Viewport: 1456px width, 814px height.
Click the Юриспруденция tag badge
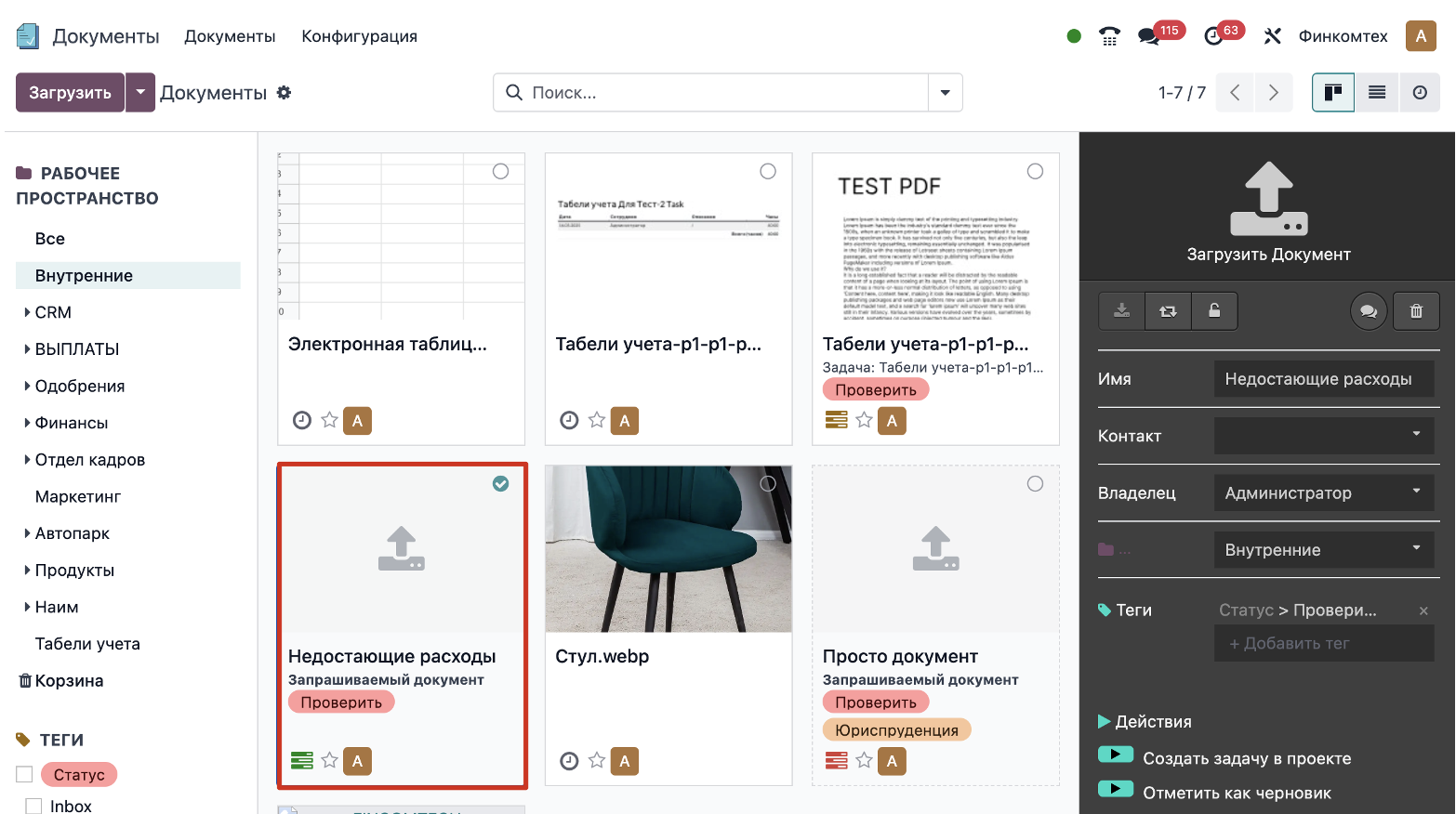click(896, 730)
